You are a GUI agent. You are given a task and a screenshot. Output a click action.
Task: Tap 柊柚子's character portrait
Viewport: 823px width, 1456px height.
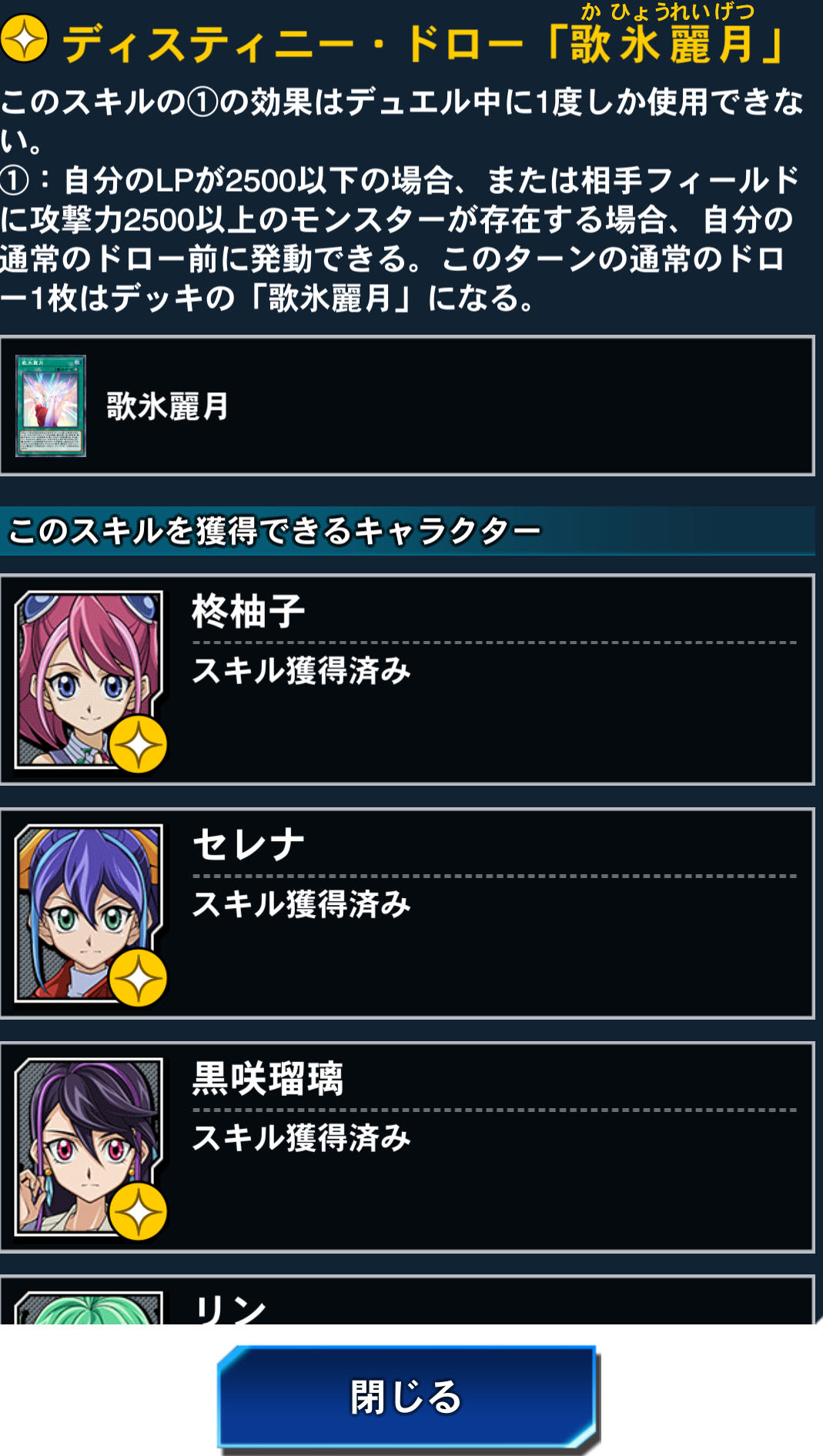click(x=89, y=679)
